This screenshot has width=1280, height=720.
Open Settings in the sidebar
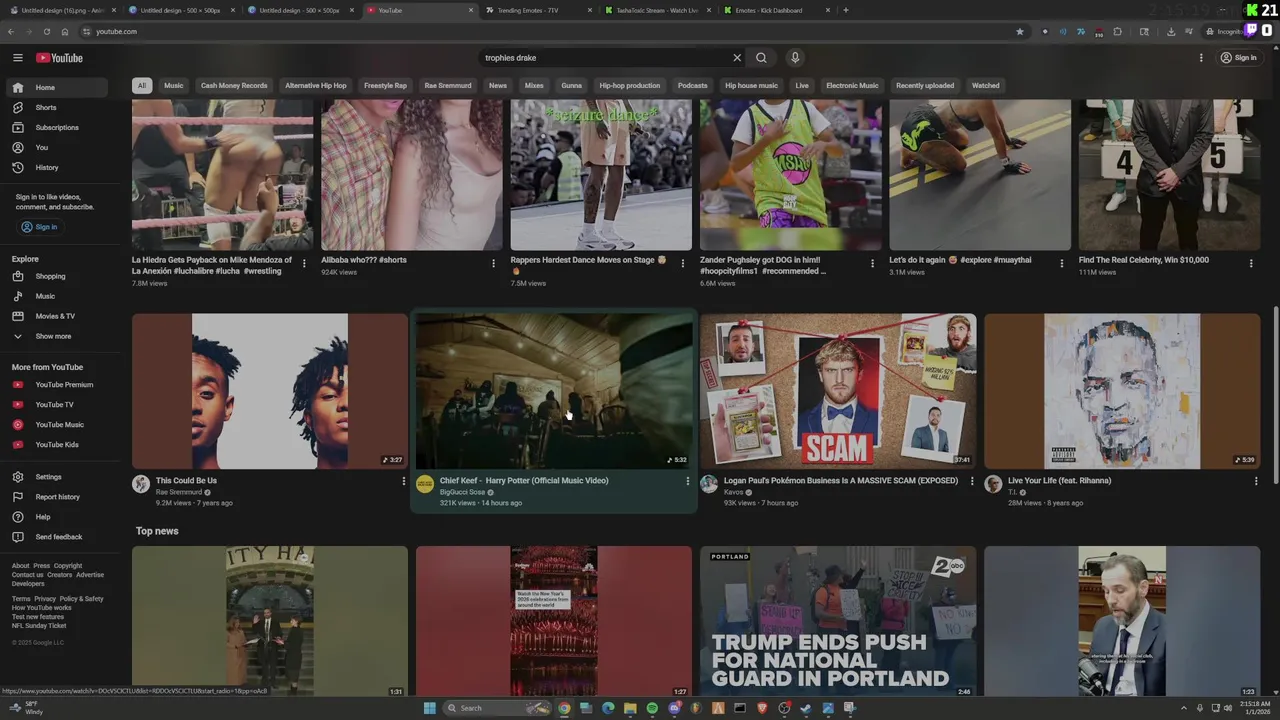point(59,477)
